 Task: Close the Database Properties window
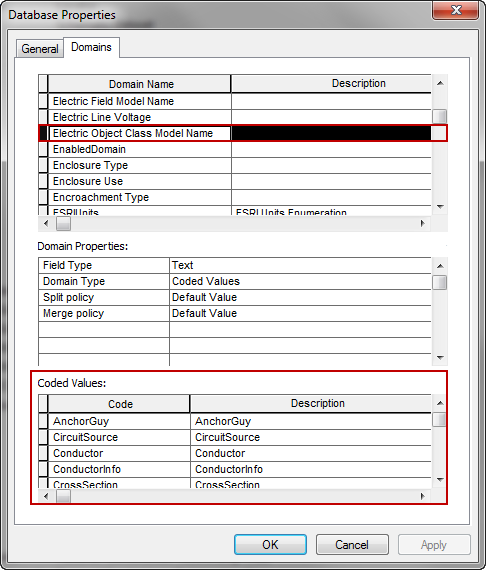[456, 10]
